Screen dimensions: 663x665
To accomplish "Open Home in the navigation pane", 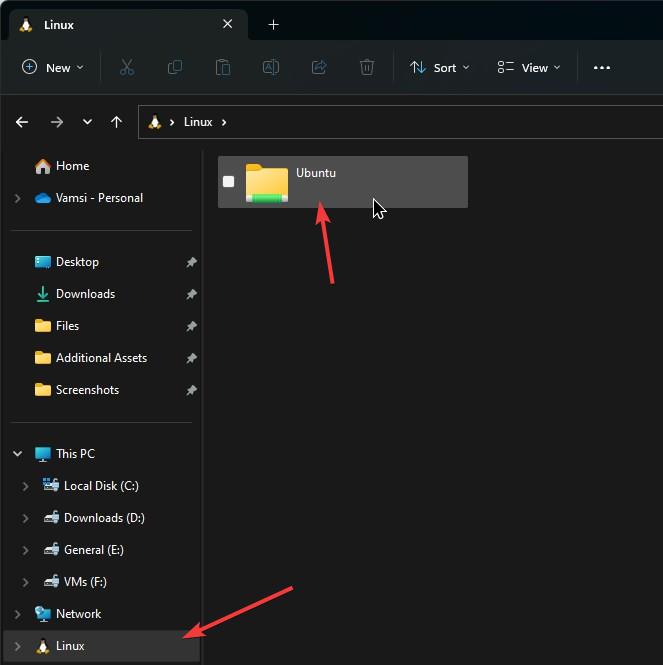I will (73, 166).
